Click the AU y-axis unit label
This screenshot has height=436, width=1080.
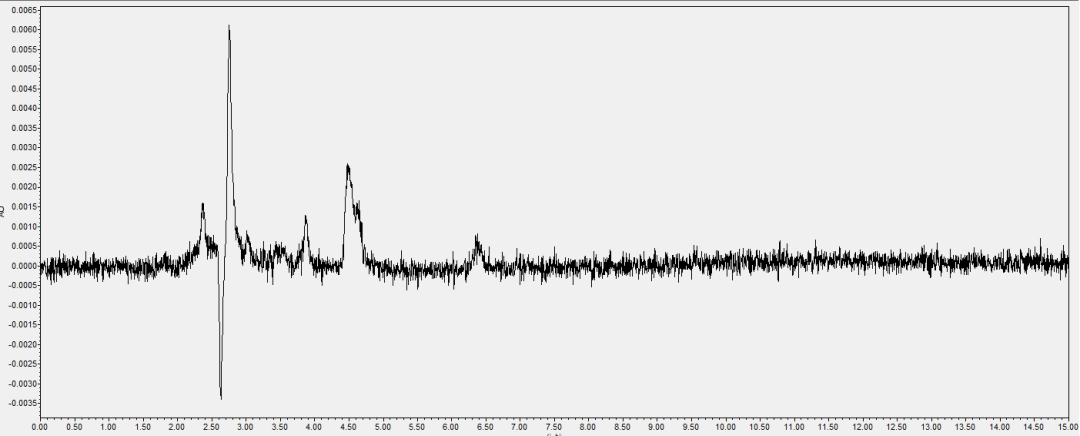click(2, 209)
